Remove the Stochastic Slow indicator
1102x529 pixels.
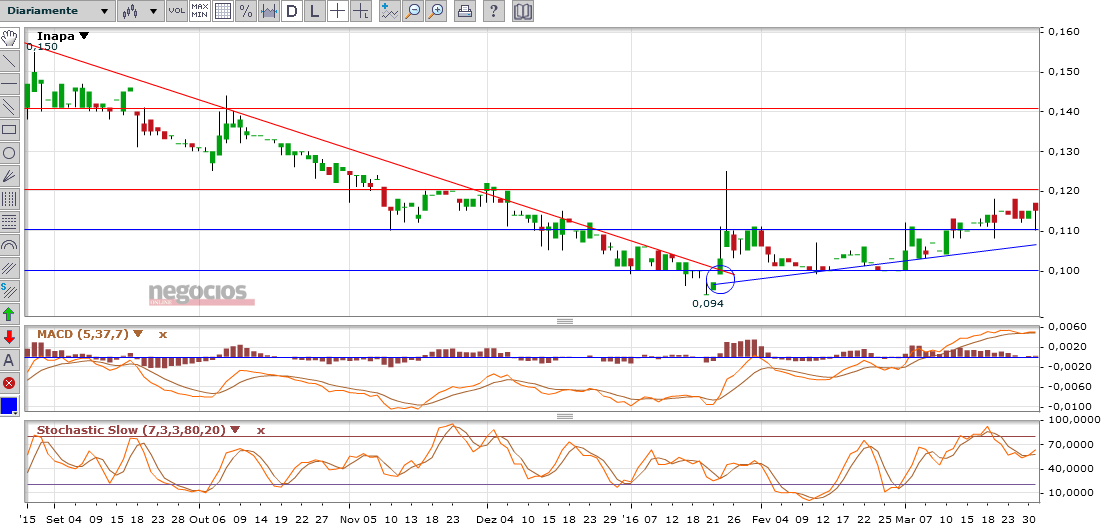pyautogui.click(x=259, y=430)
